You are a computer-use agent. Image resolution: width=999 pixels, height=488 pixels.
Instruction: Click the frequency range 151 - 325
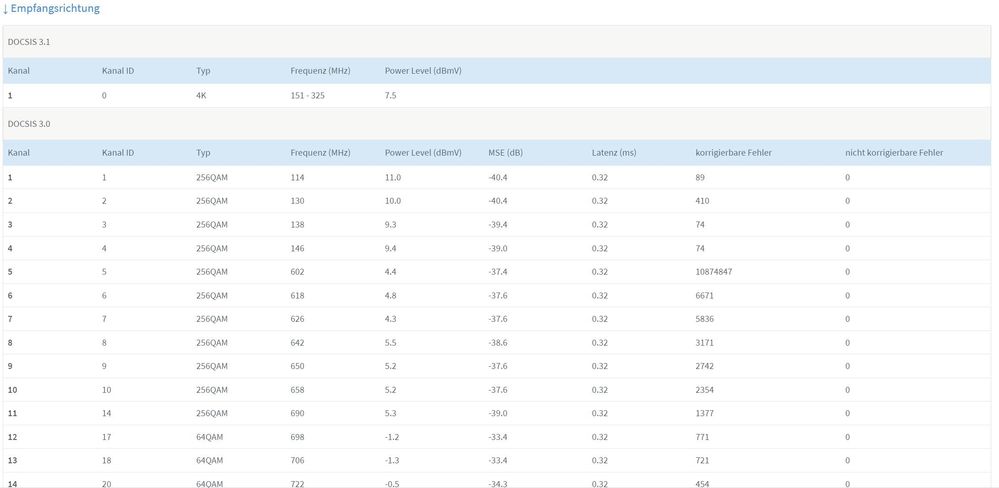[x=308, y=96]
